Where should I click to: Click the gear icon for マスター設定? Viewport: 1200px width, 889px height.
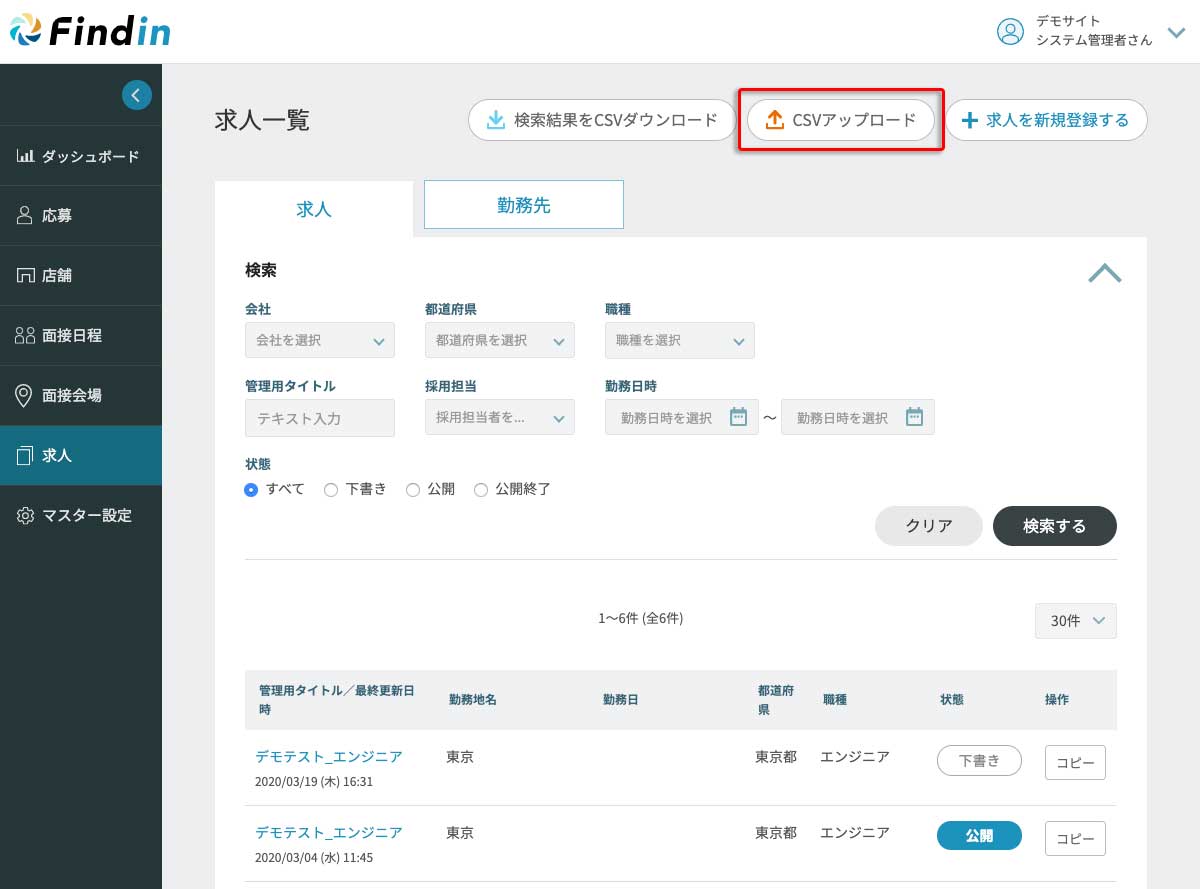coord(26,516)
